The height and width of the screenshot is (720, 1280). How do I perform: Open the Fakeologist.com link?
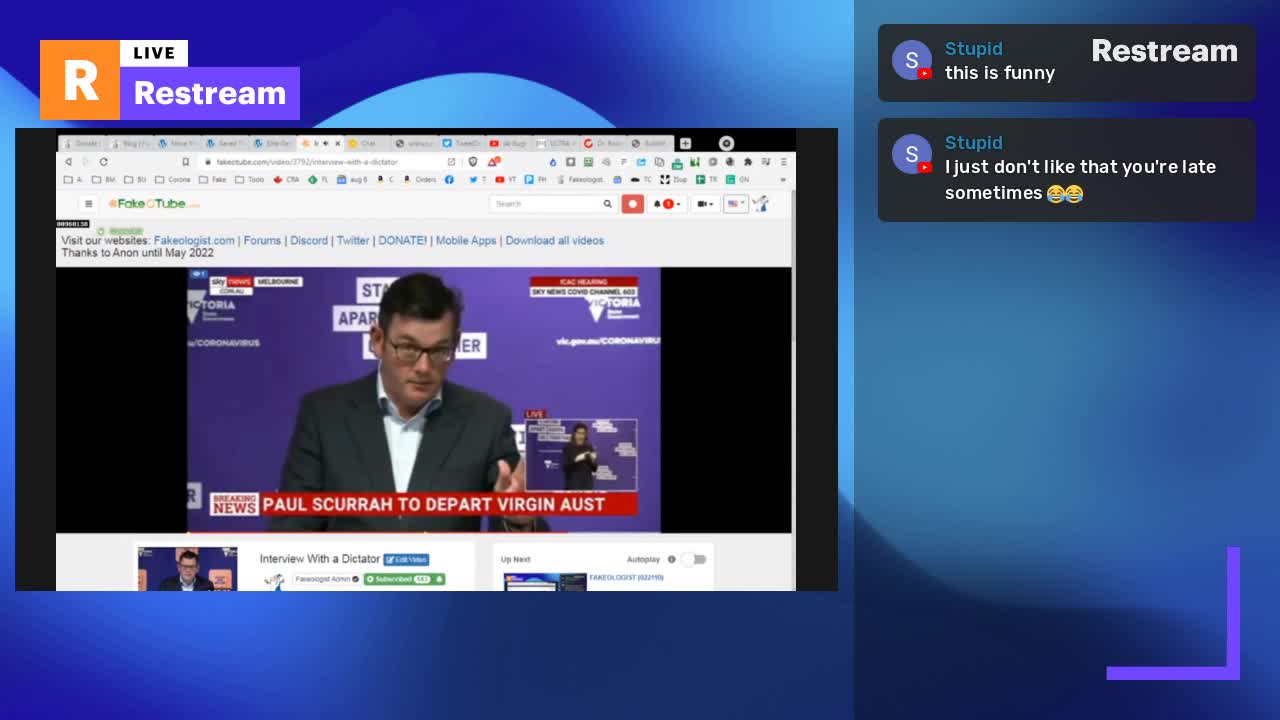[194, 241]
